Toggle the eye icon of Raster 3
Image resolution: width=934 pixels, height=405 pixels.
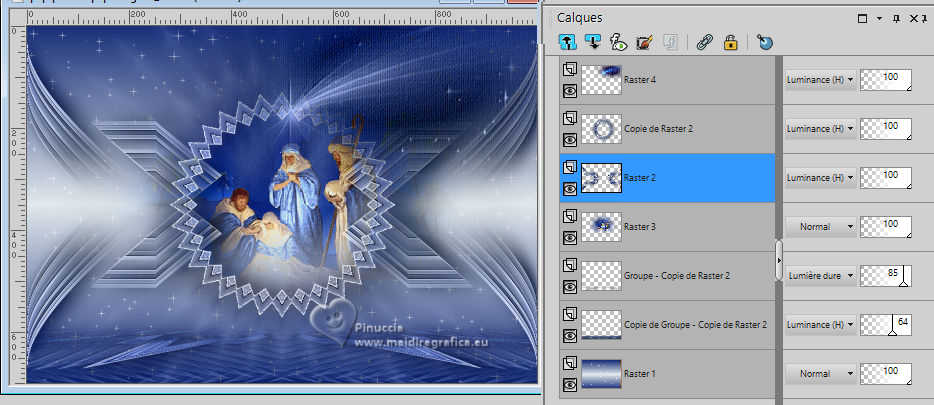click(570, 238)
